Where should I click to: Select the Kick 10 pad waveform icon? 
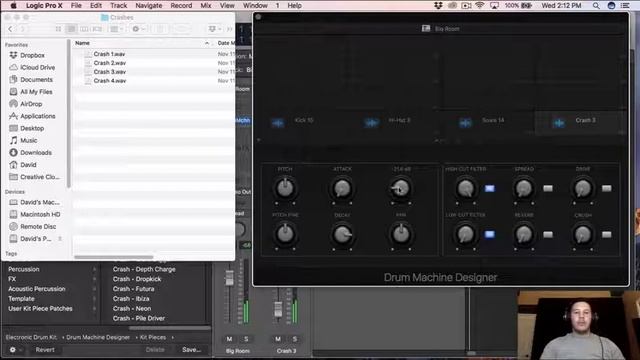point(278,123)
